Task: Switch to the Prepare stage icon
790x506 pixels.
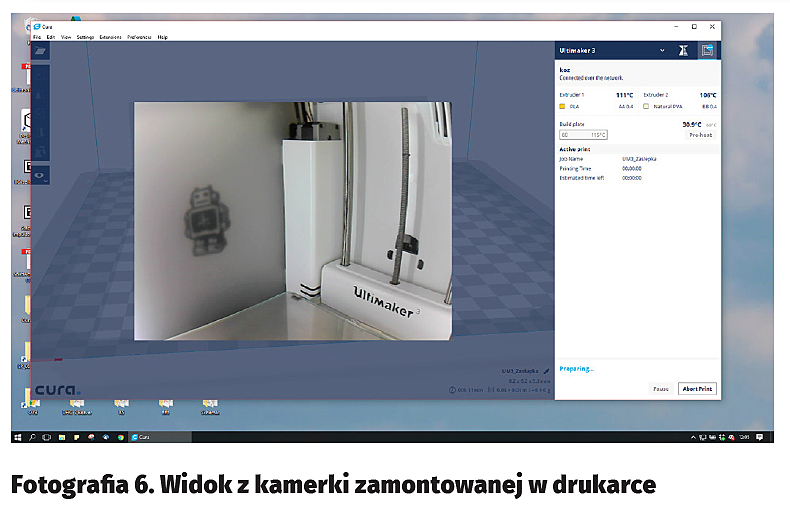Action: (683, 50)
